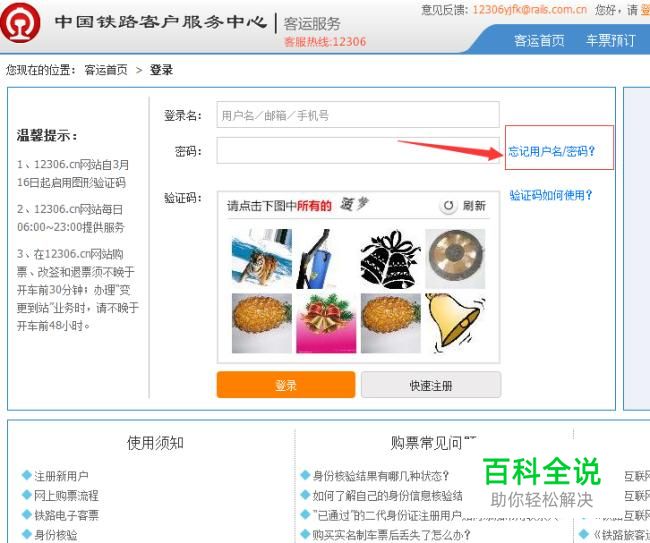Screen dimensions: 650x543
Task: Open the 客运首页 navigation tab
Action: (x=539, y=41)
